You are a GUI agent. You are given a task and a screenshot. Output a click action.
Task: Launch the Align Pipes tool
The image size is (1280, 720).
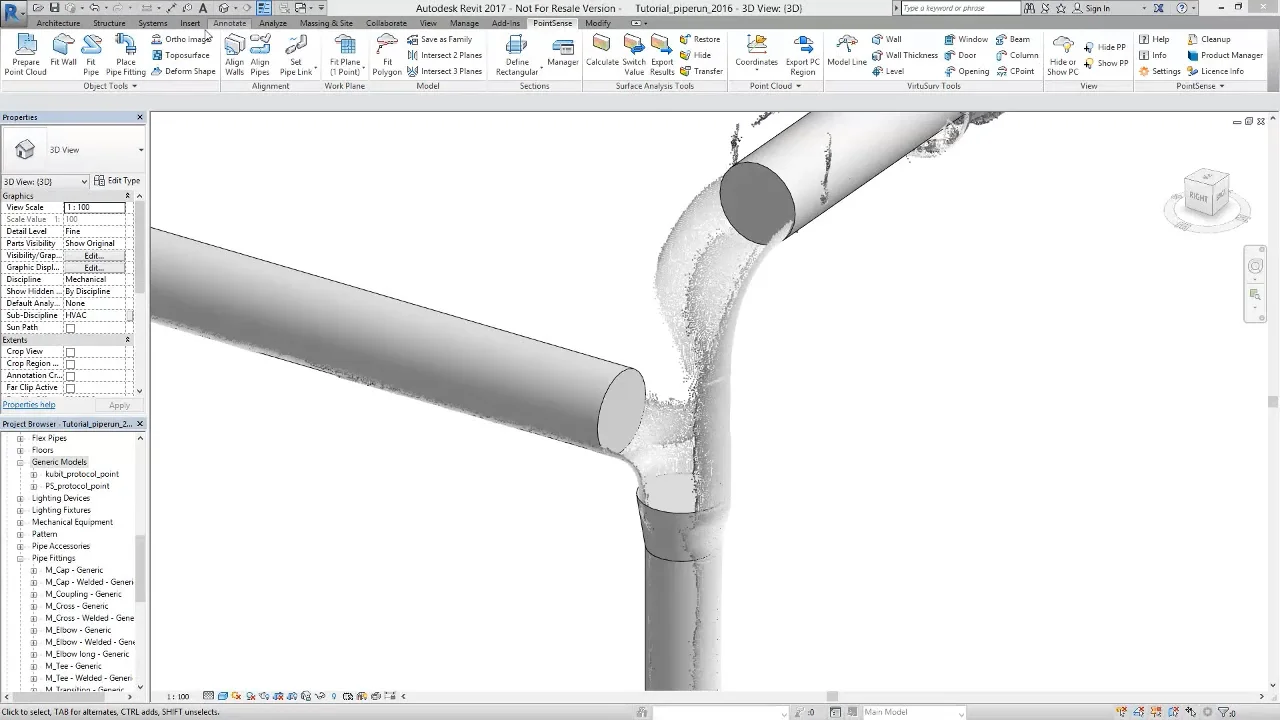click(x=260, y=55)
